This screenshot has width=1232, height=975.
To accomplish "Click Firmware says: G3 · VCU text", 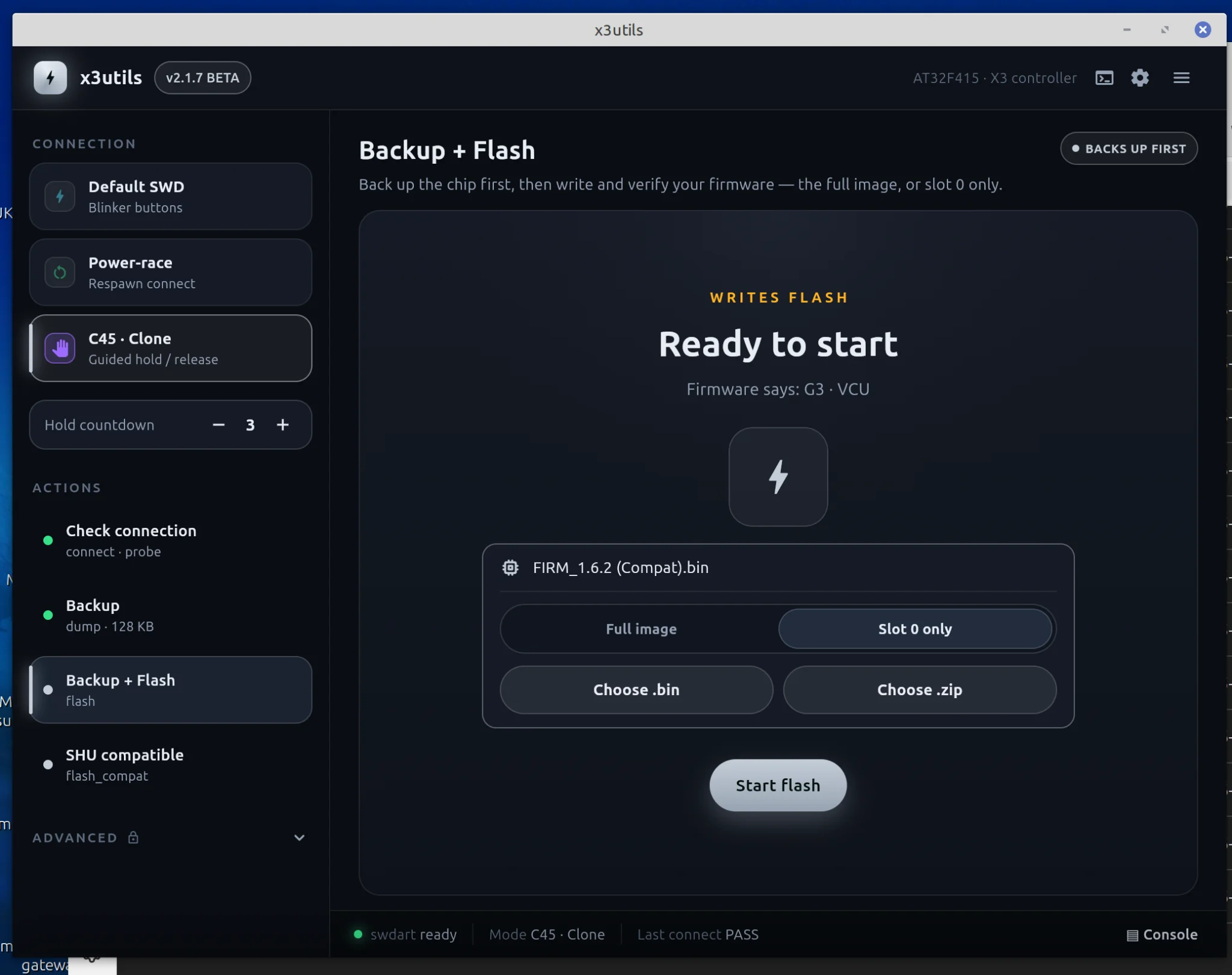I will click(778, 389).
